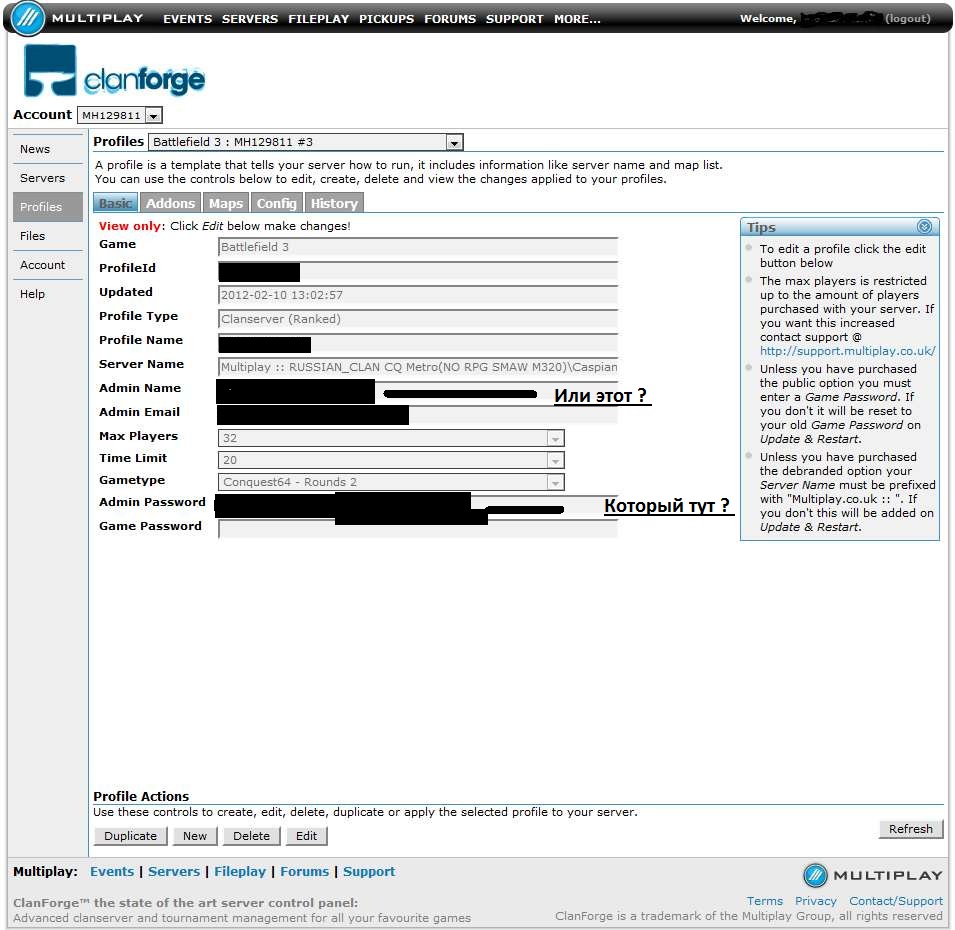Open the SUPPORT menu in the top bar
This screenshot has height=930, width=955.
(515, 19)
